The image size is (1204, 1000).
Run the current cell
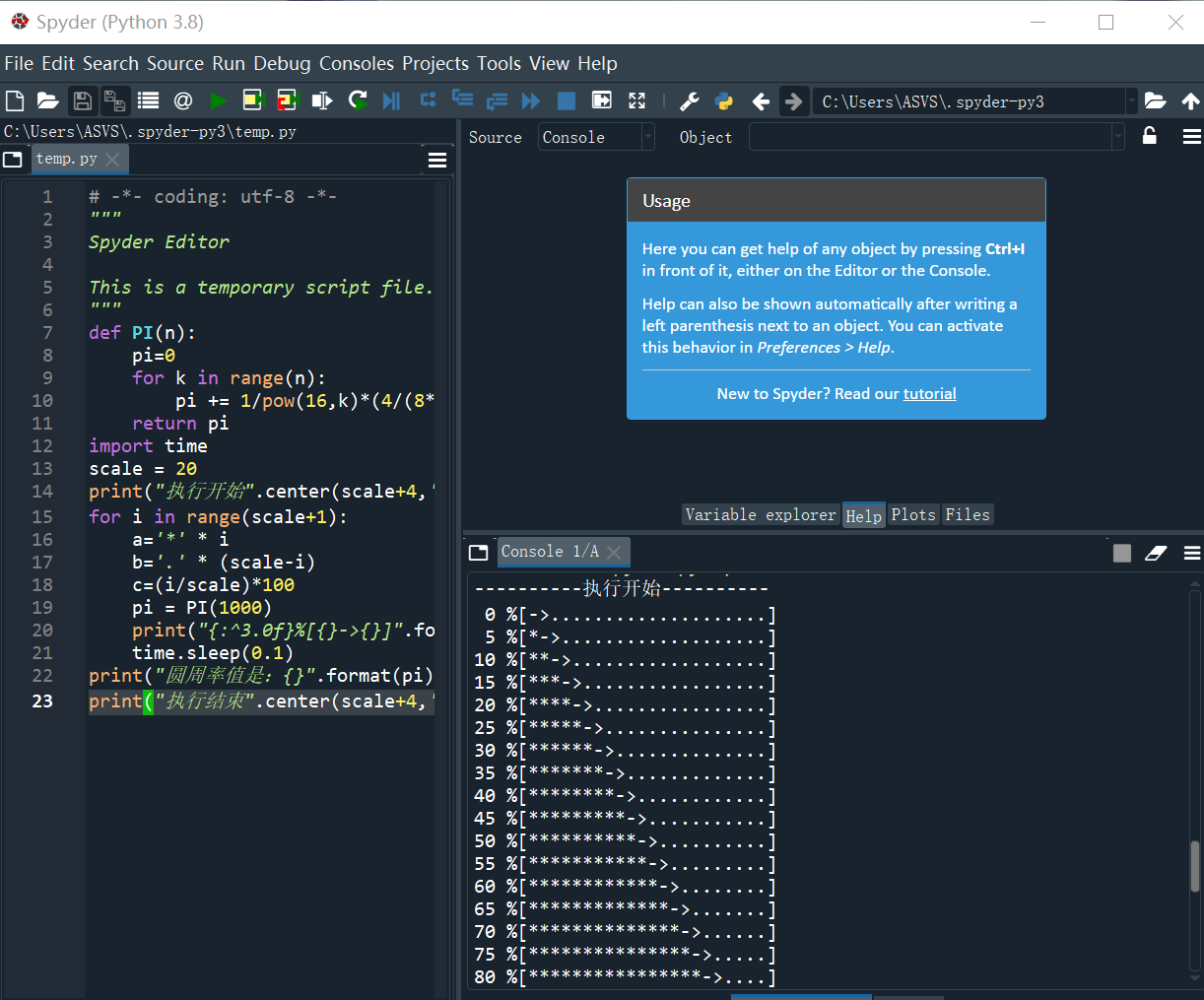[253, 100]
